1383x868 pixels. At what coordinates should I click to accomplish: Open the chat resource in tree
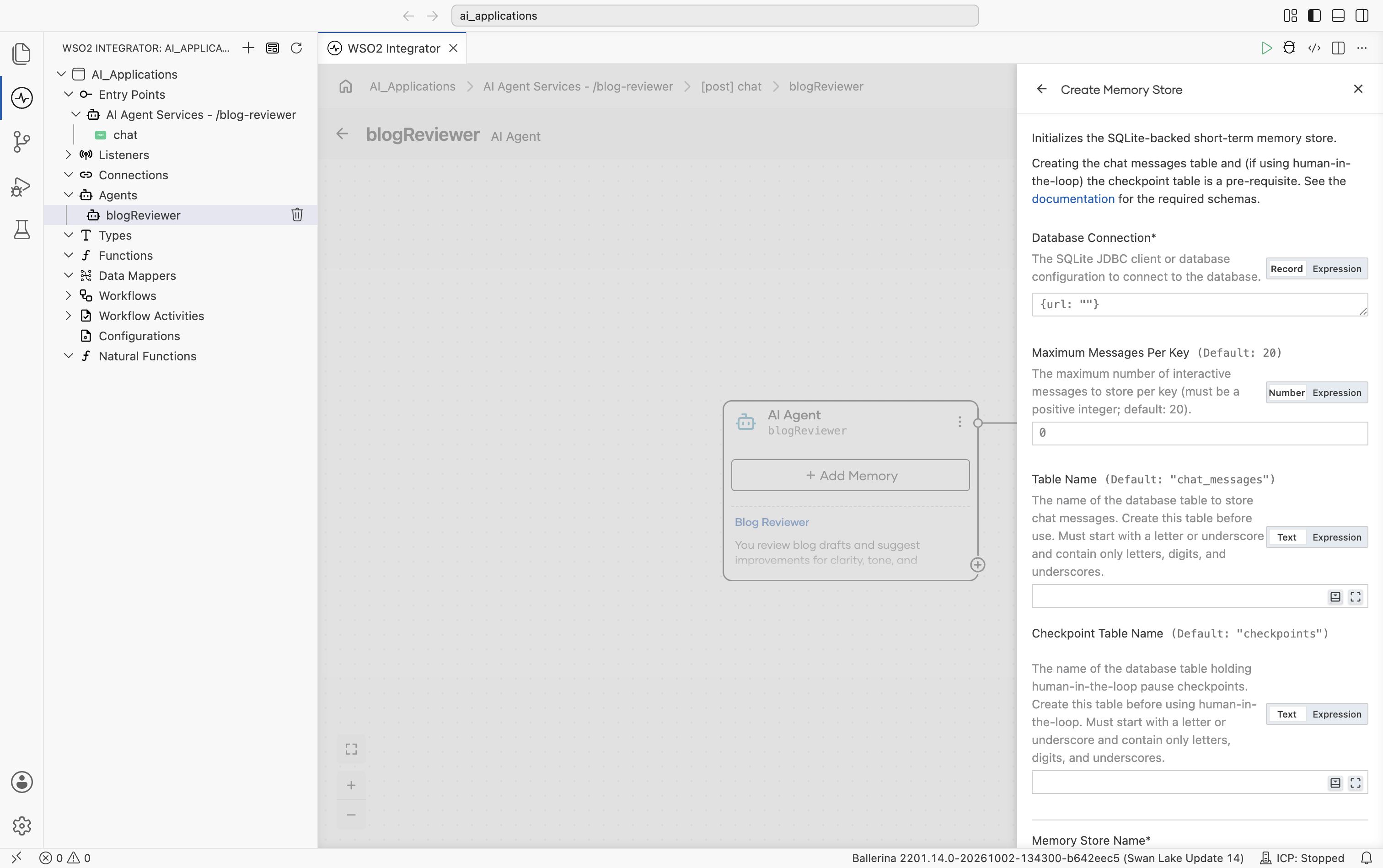125,135
